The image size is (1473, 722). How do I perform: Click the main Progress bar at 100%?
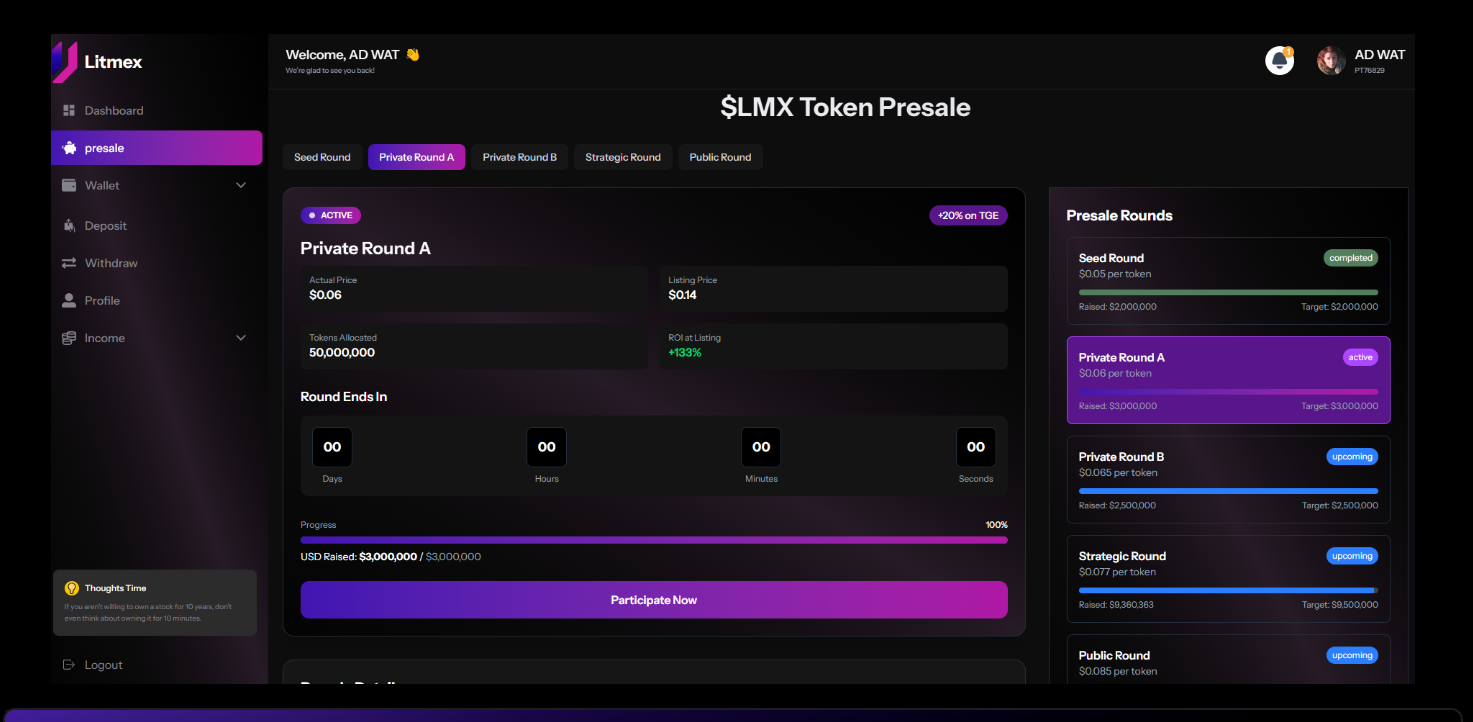click(x=654, y=540)
